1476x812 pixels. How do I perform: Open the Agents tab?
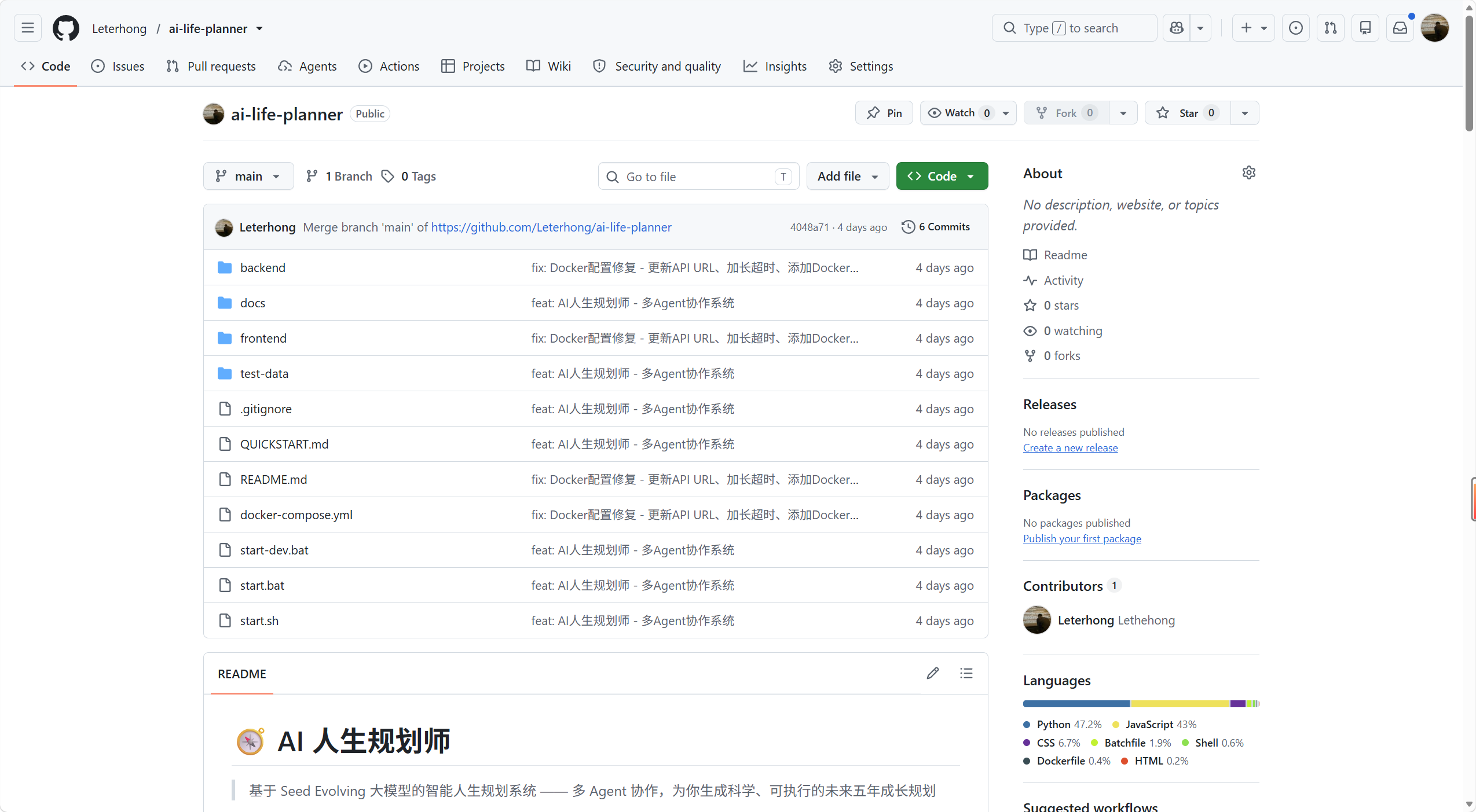307,66
